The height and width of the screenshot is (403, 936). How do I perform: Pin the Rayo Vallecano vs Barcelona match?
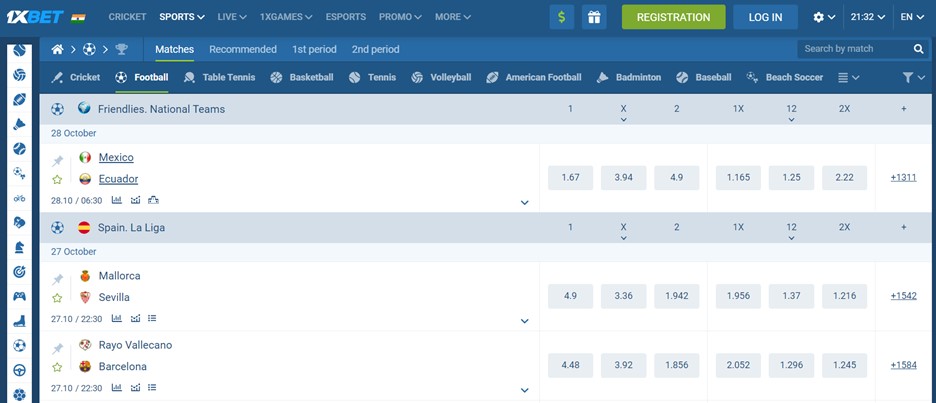pos(57,348)
